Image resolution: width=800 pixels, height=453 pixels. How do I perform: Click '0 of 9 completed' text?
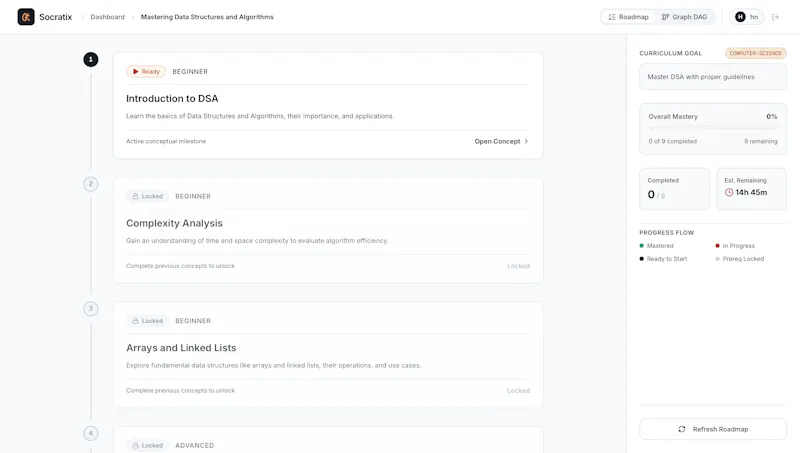(672, 141)
